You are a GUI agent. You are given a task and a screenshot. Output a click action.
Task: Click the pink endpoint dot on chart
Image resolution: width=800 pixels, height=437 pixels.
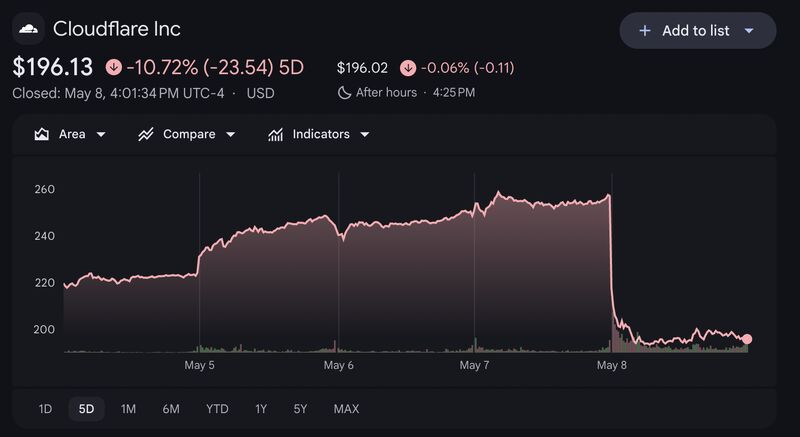747,339
